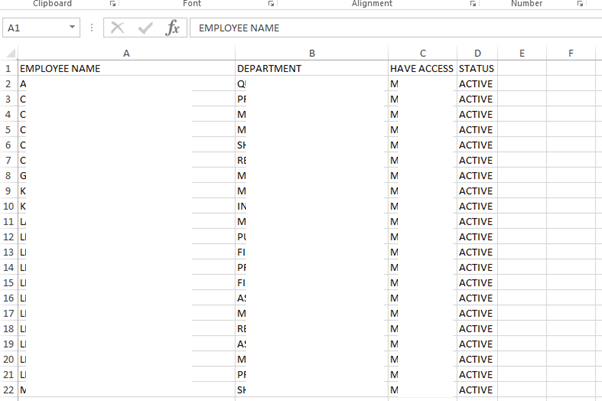The width and height of the screenshot is (602, 401).
Task: Select column A header
Action: tap(125, 52)
